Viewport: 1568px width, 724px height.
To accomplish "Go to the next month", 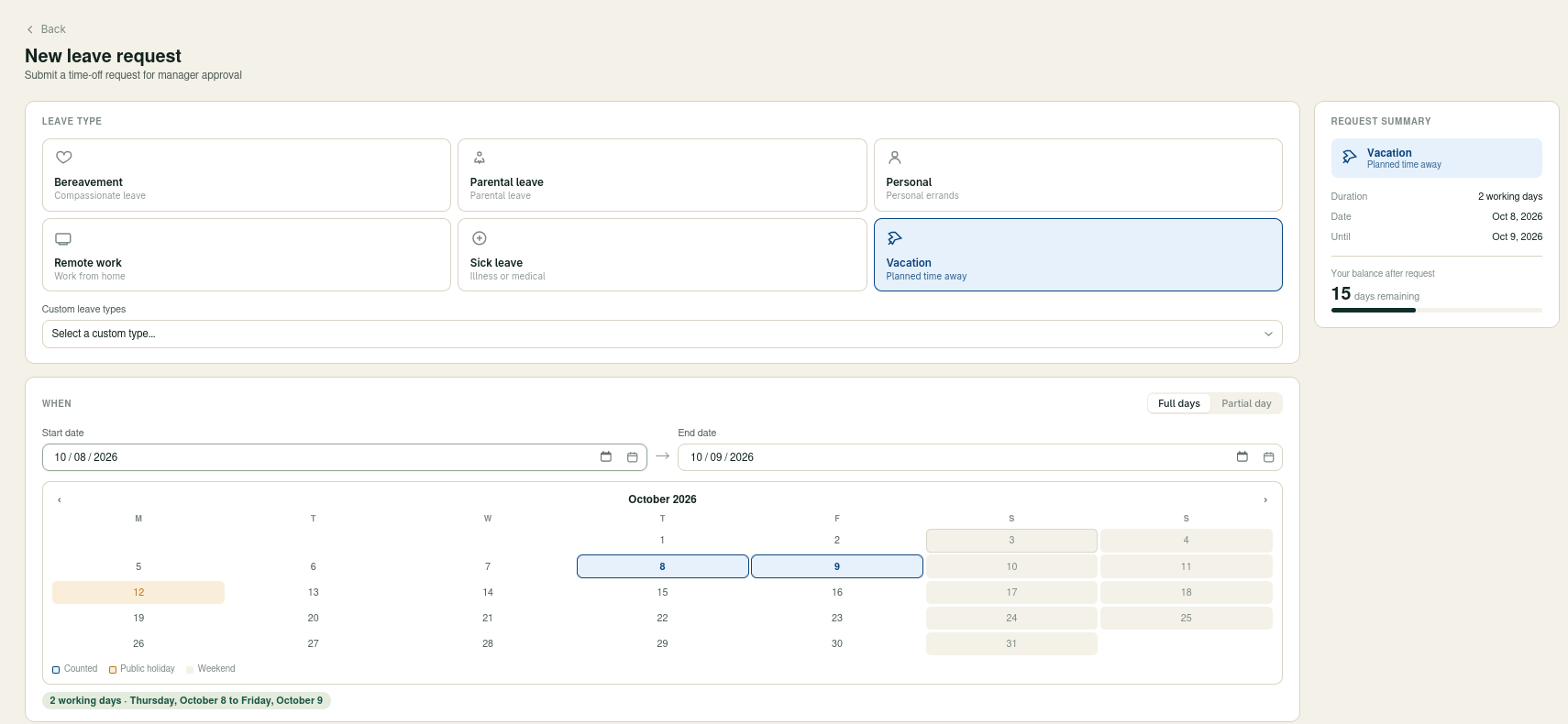I will coord(1265,499).
